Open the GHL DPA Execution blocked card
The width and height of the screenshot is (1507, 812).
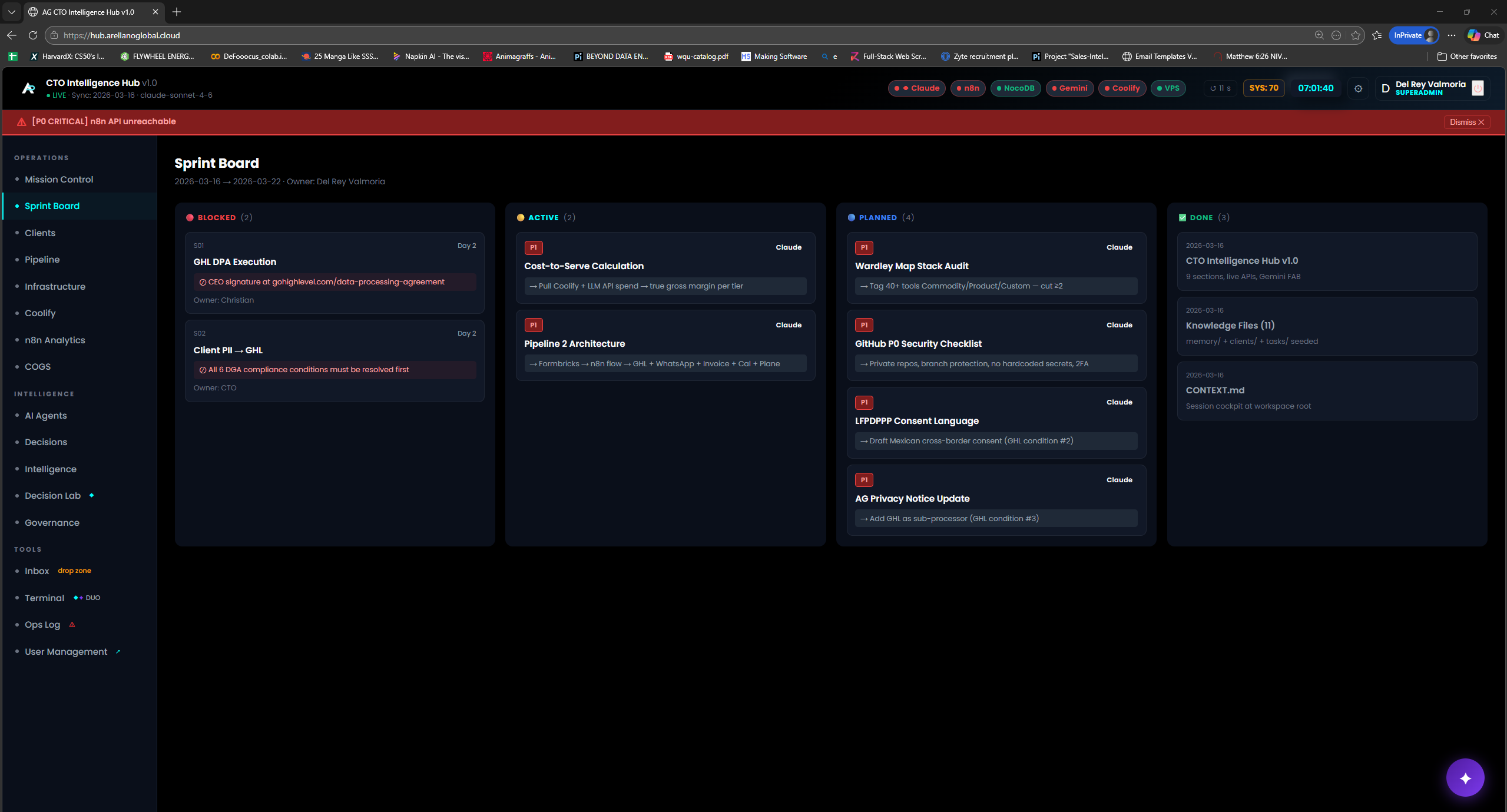pyautogui.click(x=334, y=273)
